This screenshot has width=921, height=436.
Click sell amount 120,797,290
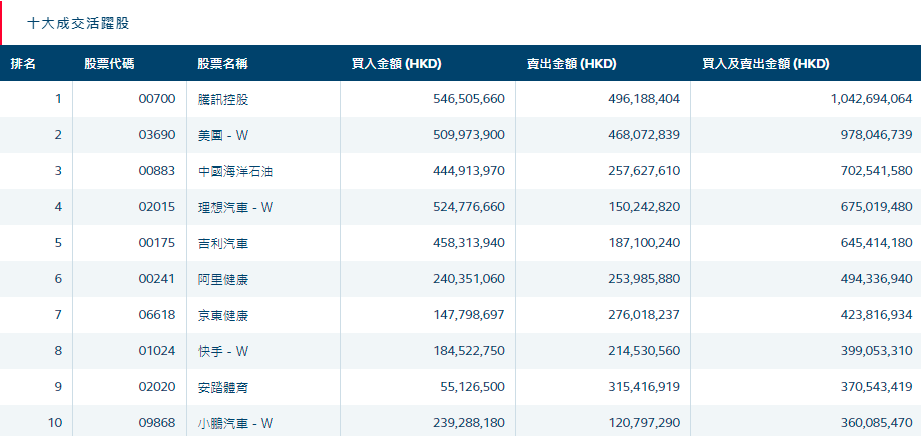click(644, 423)
